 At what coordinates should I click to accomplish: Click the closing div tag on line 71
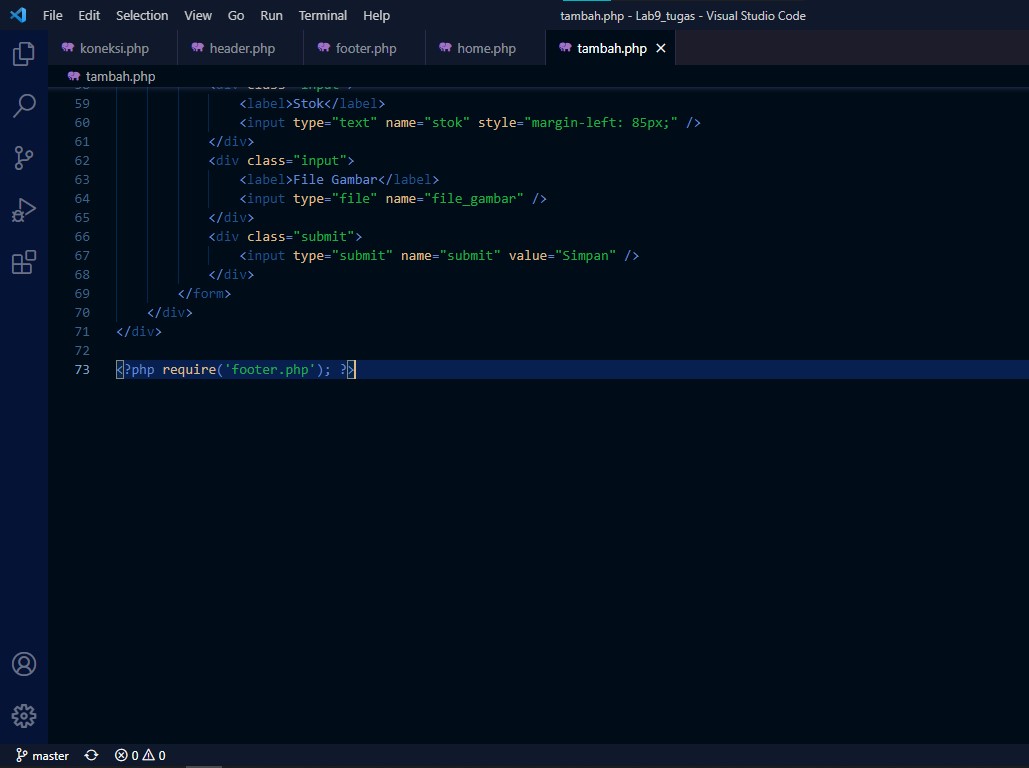pyautogui.click(x=138, y=332)
